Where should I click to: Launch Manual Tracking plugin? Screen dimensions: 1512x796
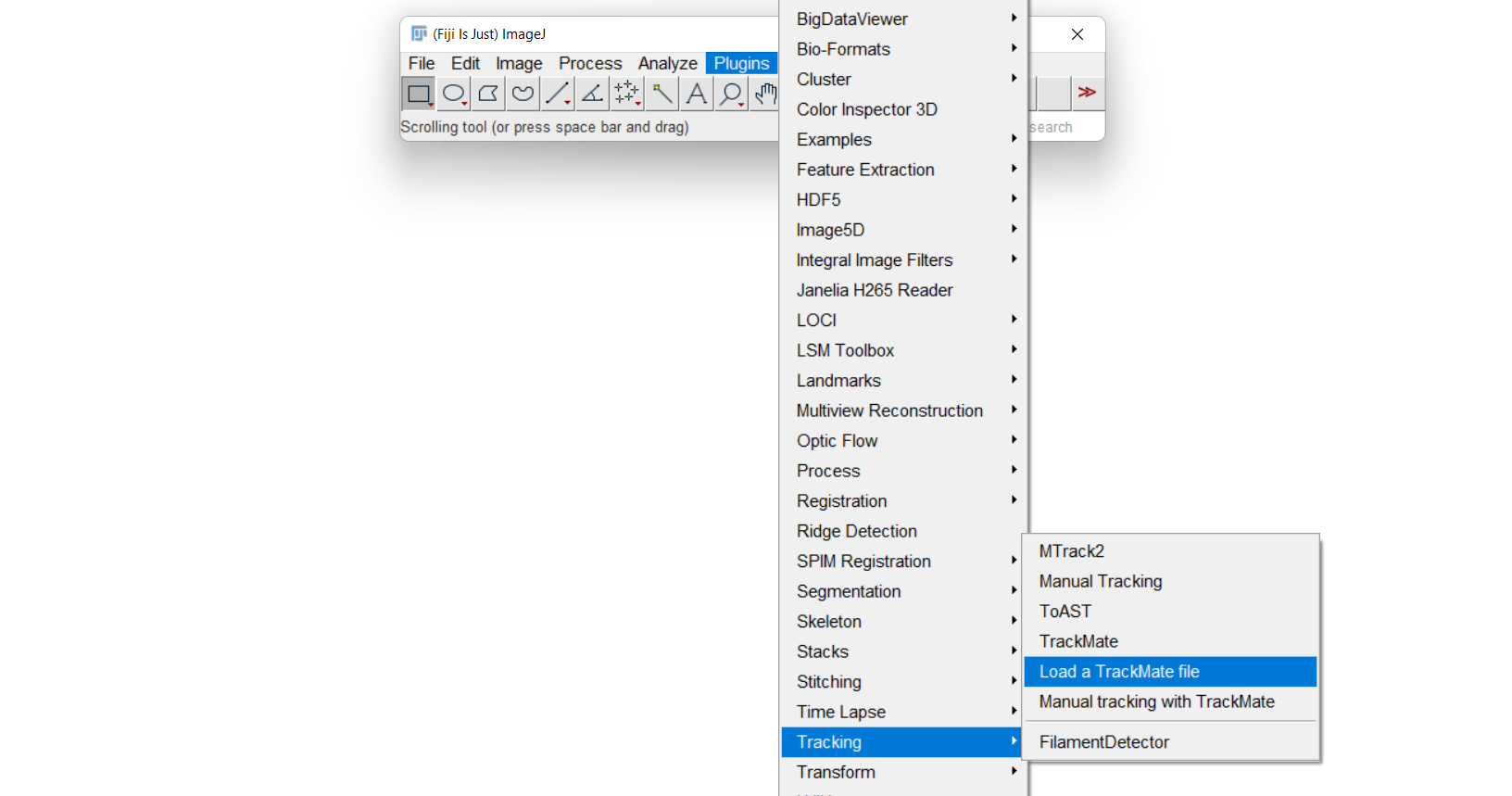pyautogui.click(x=1170, y=581)
